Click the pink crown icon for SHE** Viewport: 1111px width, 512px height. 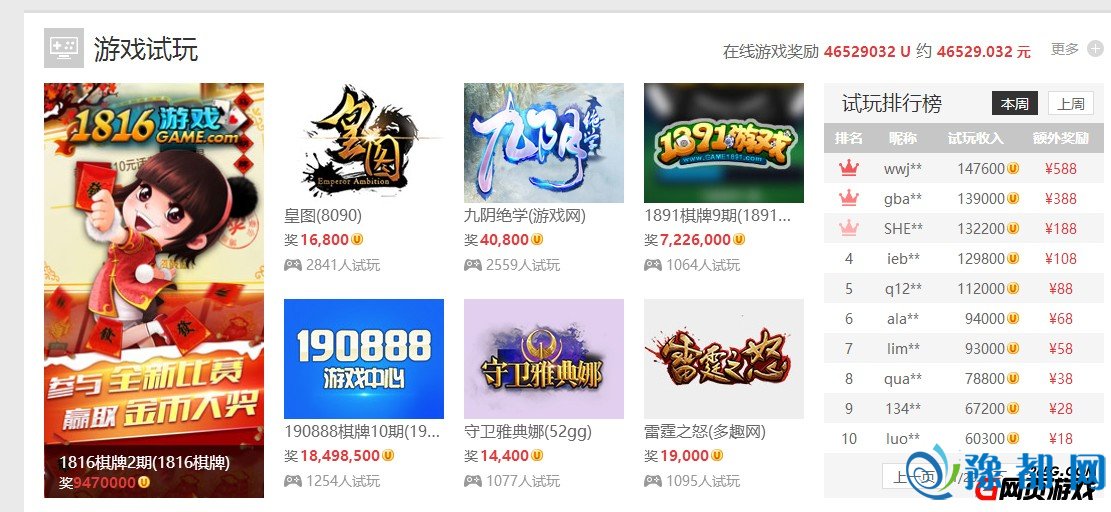coord(848,228)
